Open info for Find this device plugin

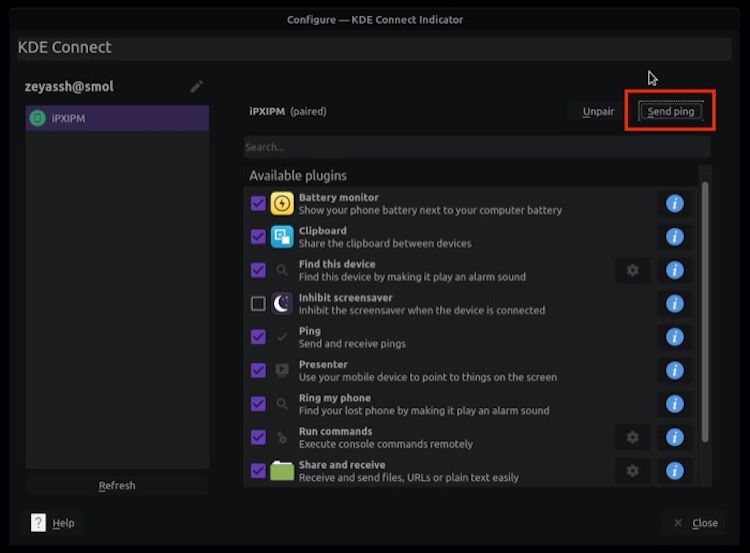coord(674,270)
